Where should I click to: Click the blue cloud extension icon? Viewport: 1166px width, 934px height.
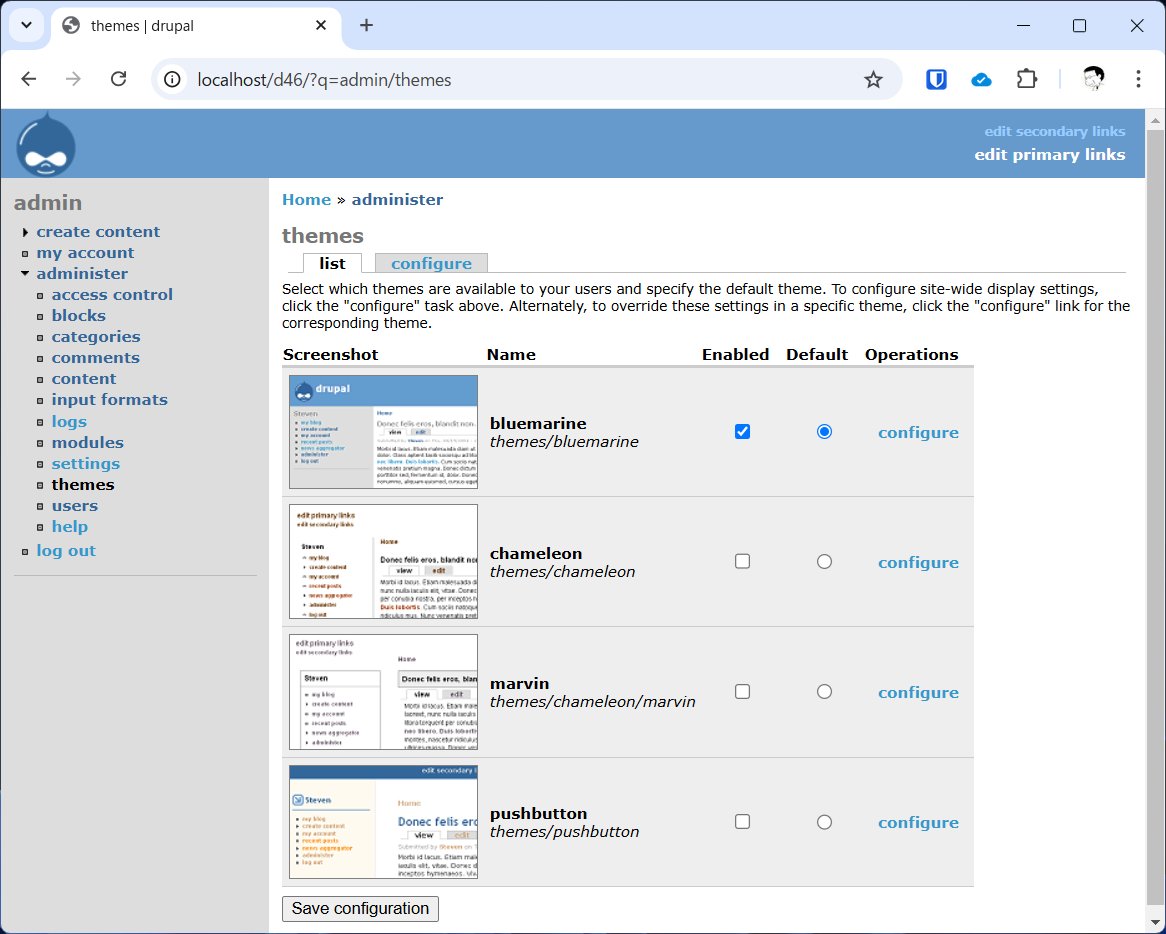tap(982, 80)
